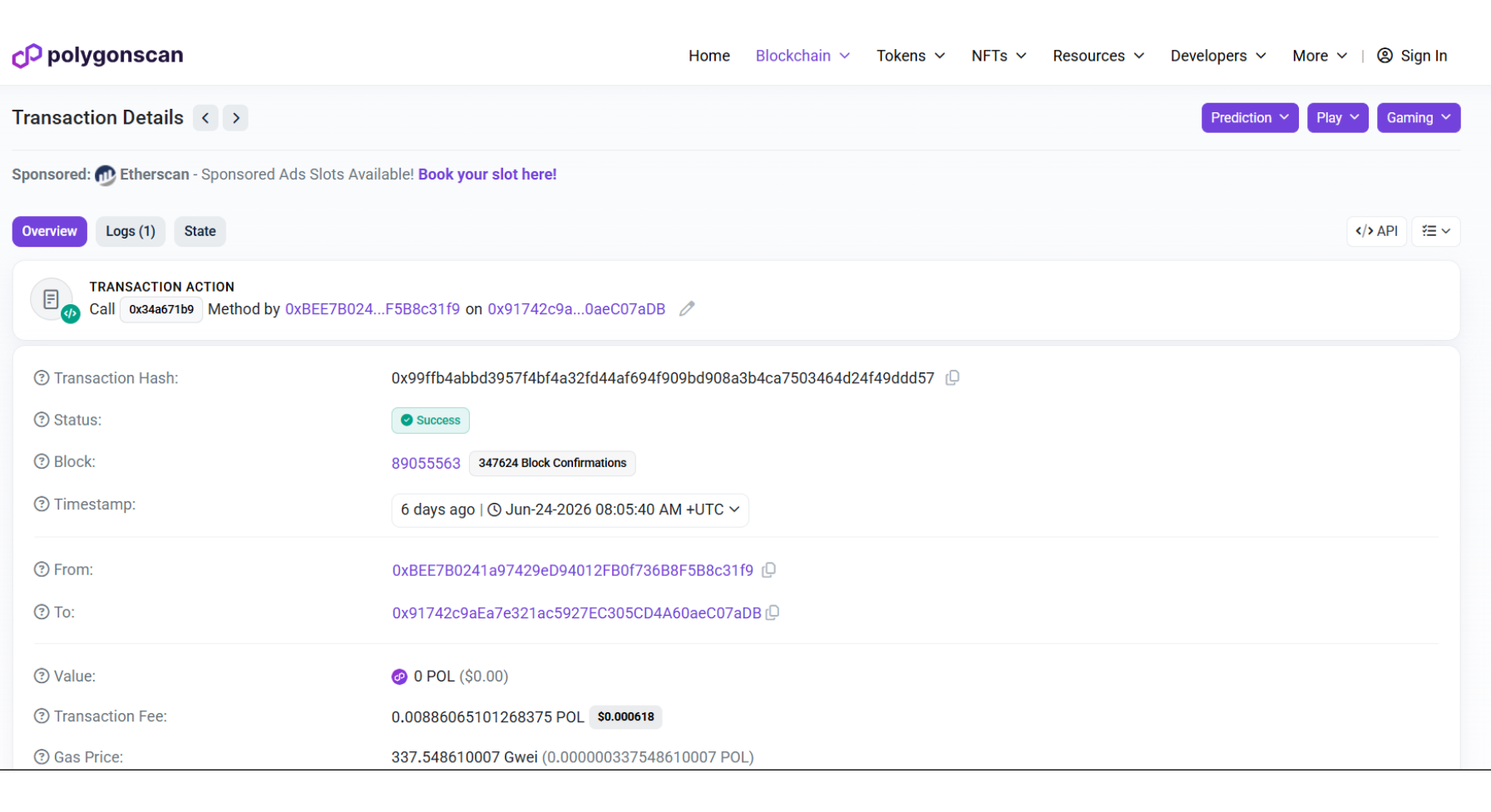Click the 0x34a671b9 method badge
Image resolution: width=1491 pixels, height=812 pixels.
pyautogui.click(x=161, y=309)
